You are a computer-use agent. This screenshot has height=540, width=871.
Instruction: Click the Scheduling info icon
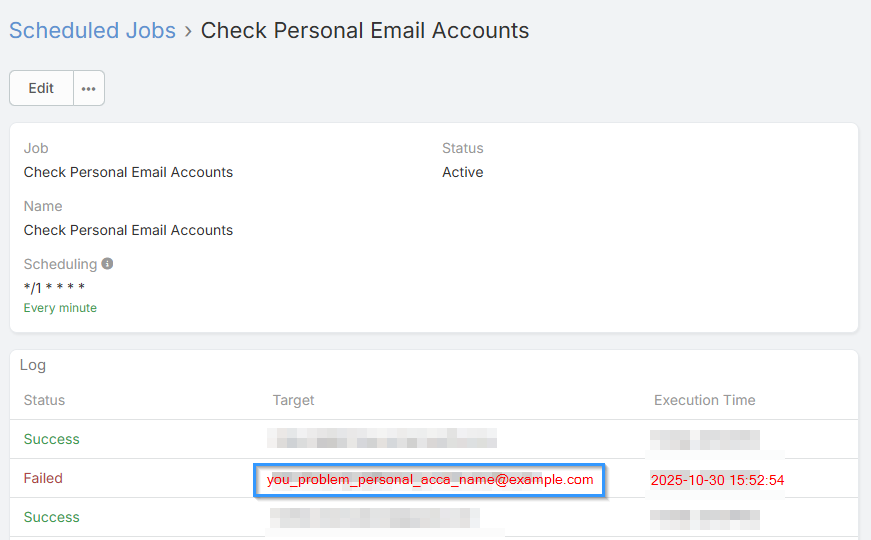107,264
